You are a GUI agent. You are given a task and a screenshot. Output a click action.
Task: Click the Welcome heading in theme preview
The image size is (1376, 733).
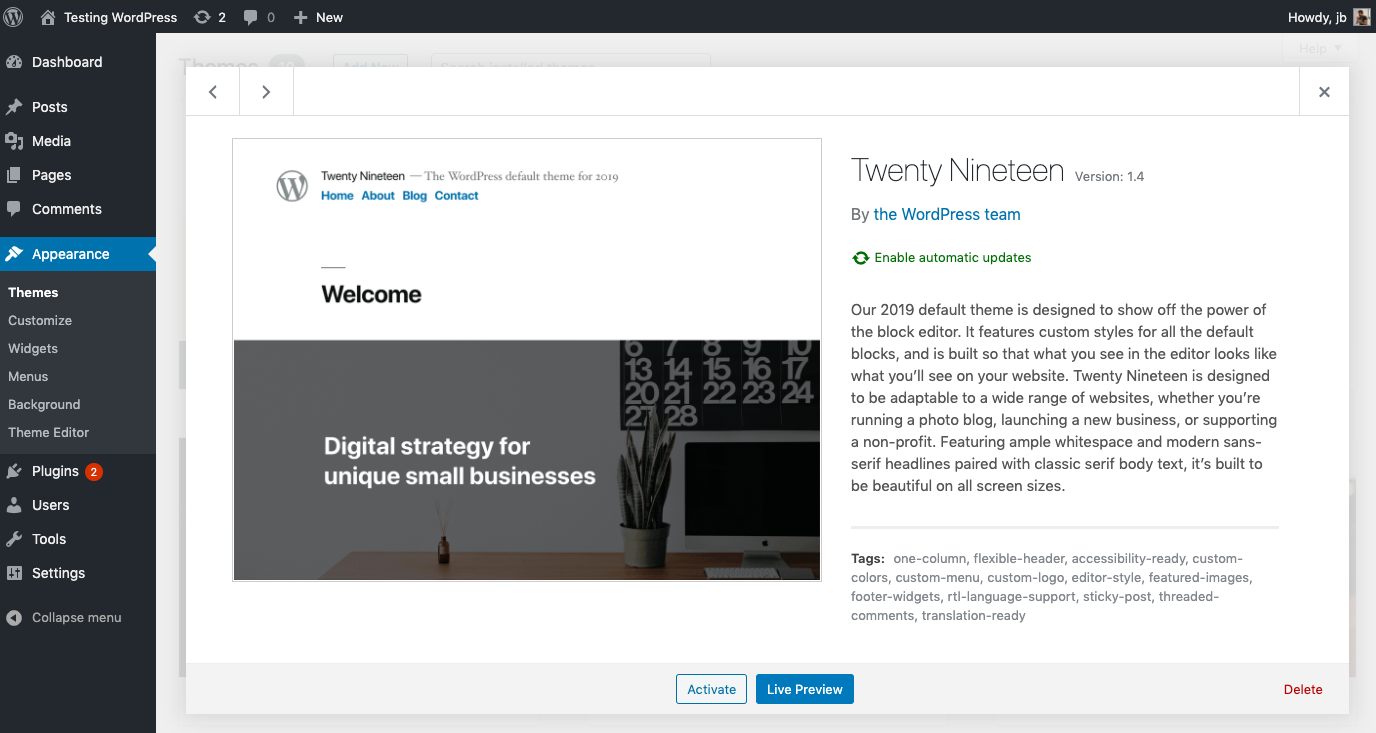(x=371, y=294)
